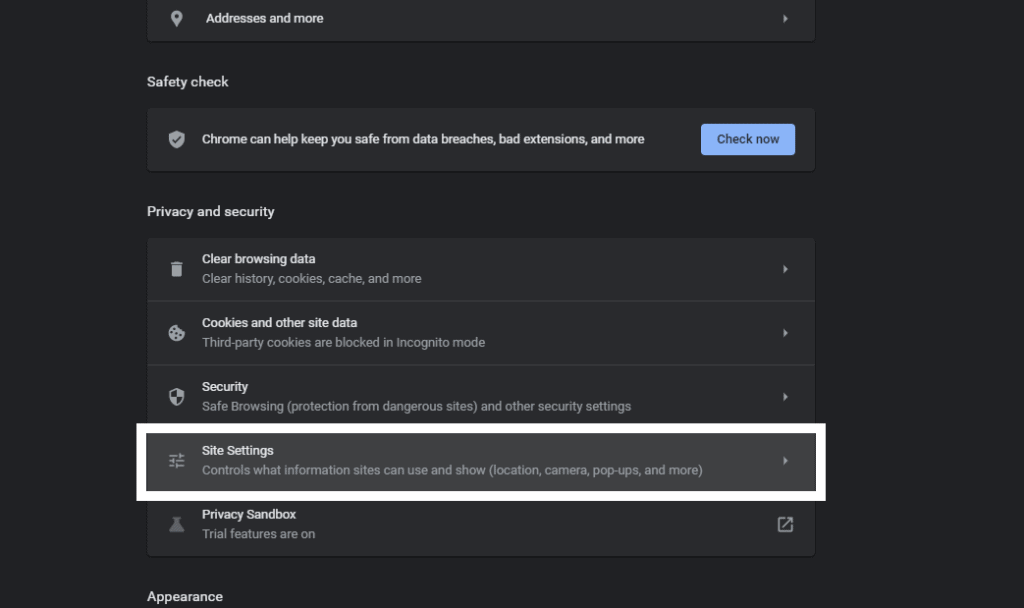This screenshot has height=608, width=1024.
Task: Click the Safety check section title
Action: [187, 81]
